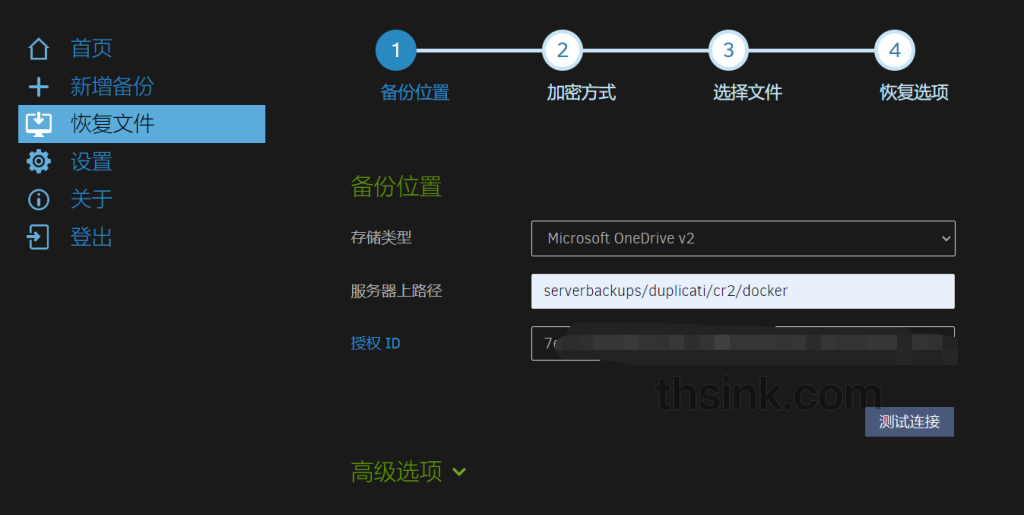
Task: Click the 授权 ID input field
Action: pyautogui.click(x=743, y=343)
